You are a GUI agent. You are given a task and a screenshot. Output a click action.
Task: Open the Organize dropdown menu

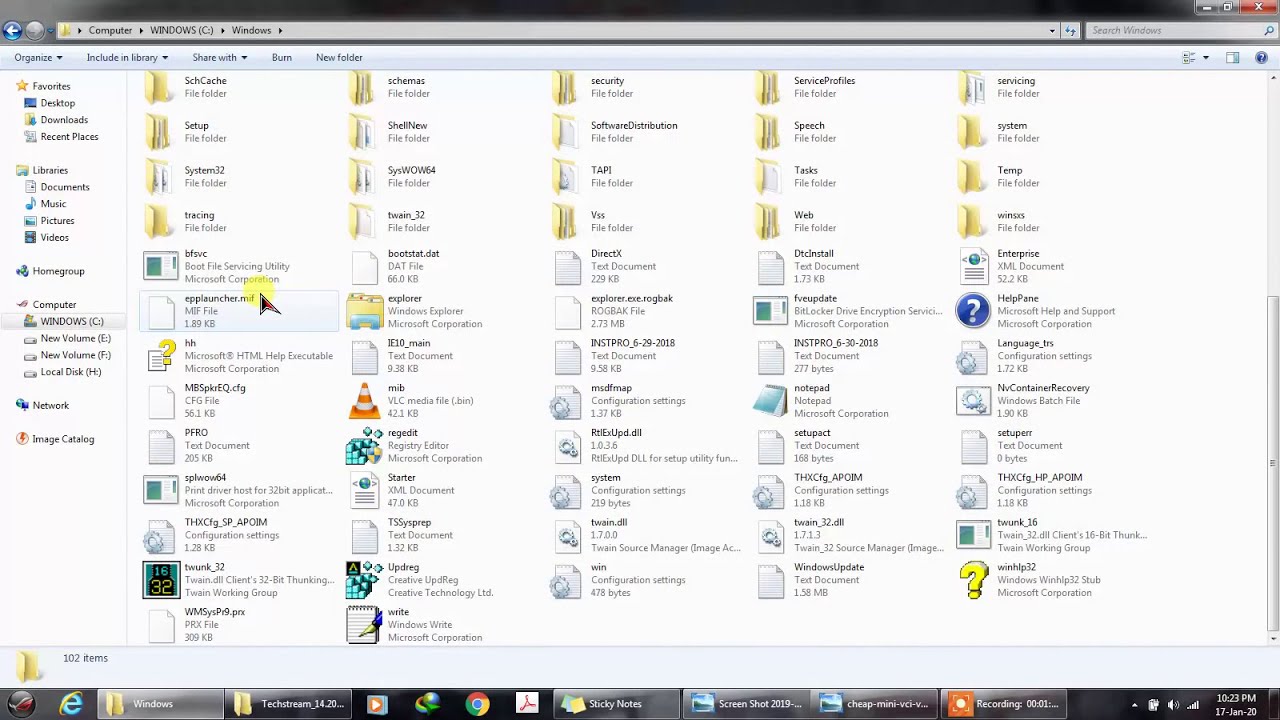38,58
